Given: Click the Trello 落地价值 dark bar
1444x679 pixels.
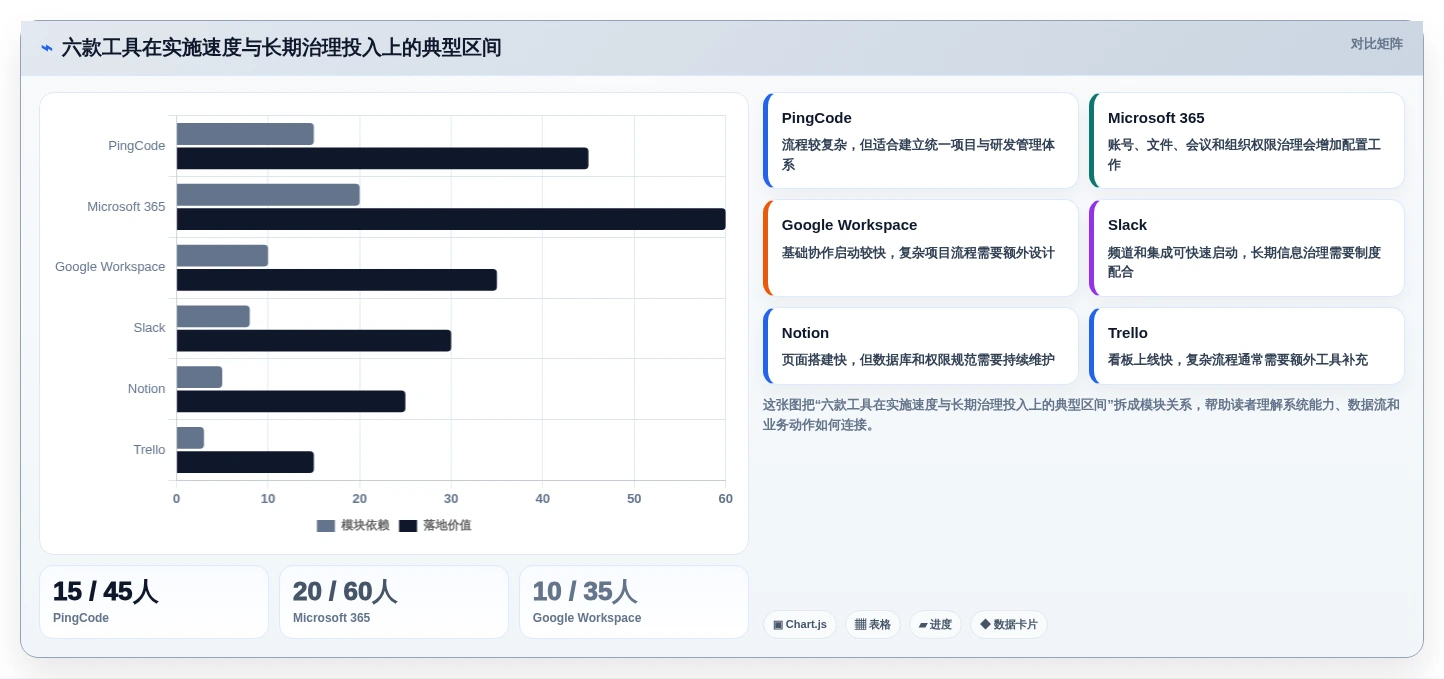Looking at the screenshot, I should (245, 462).
